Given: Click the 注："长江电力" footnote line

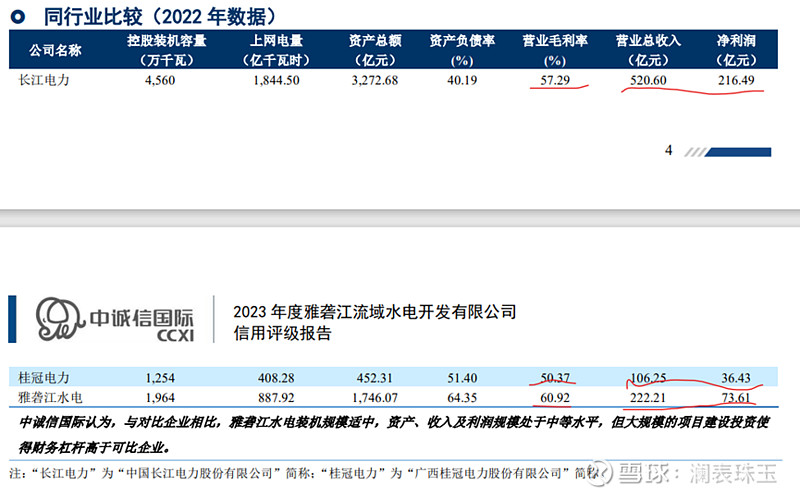Looking at the screenshot, I should (x=303, y=474).
